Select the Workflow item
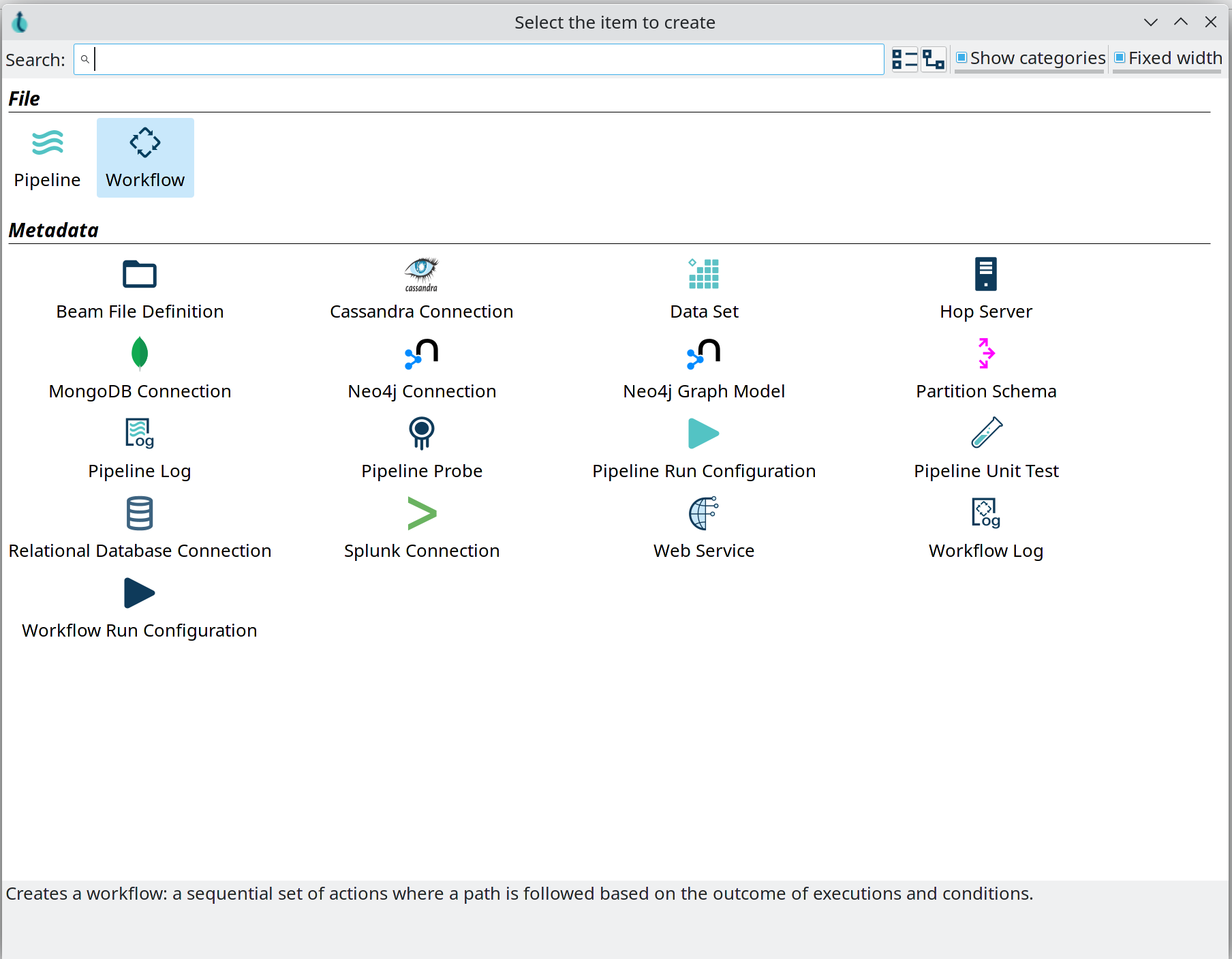 145,157
